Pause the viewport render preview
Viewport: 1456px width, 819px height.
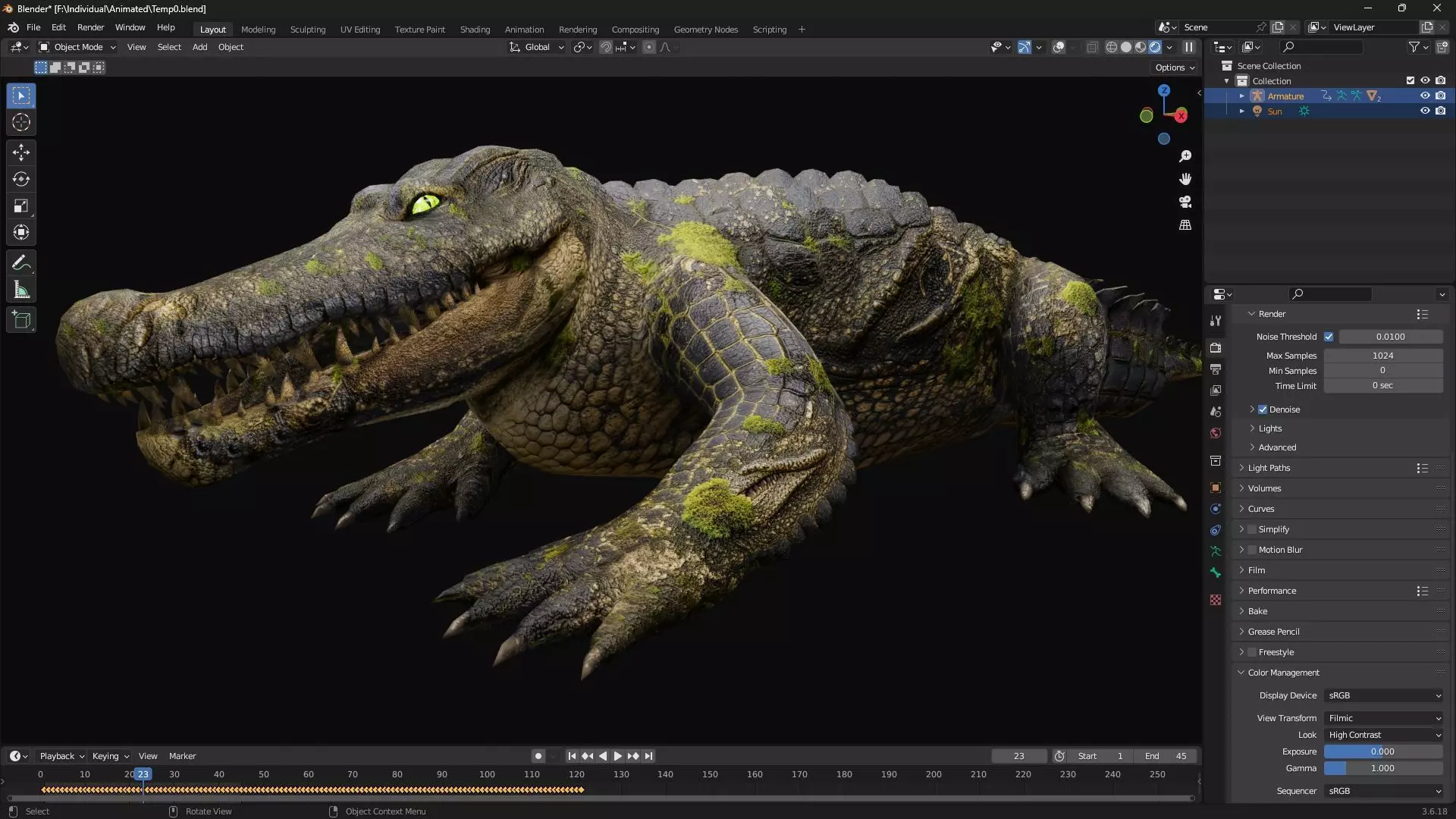click(1189, 47)
